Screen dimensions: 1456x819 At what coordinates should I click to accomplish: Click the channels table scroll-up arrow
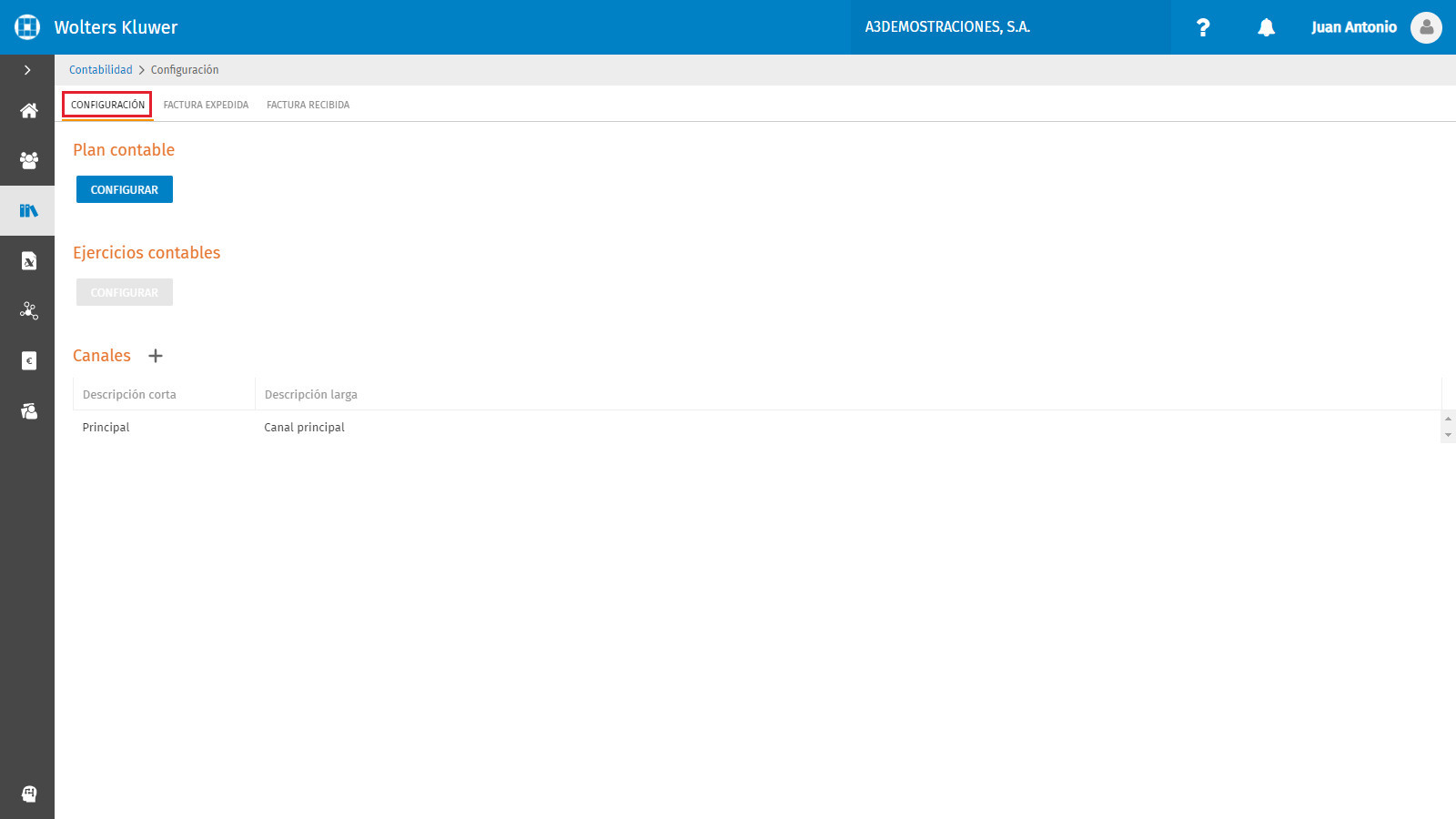[1449, 419]
